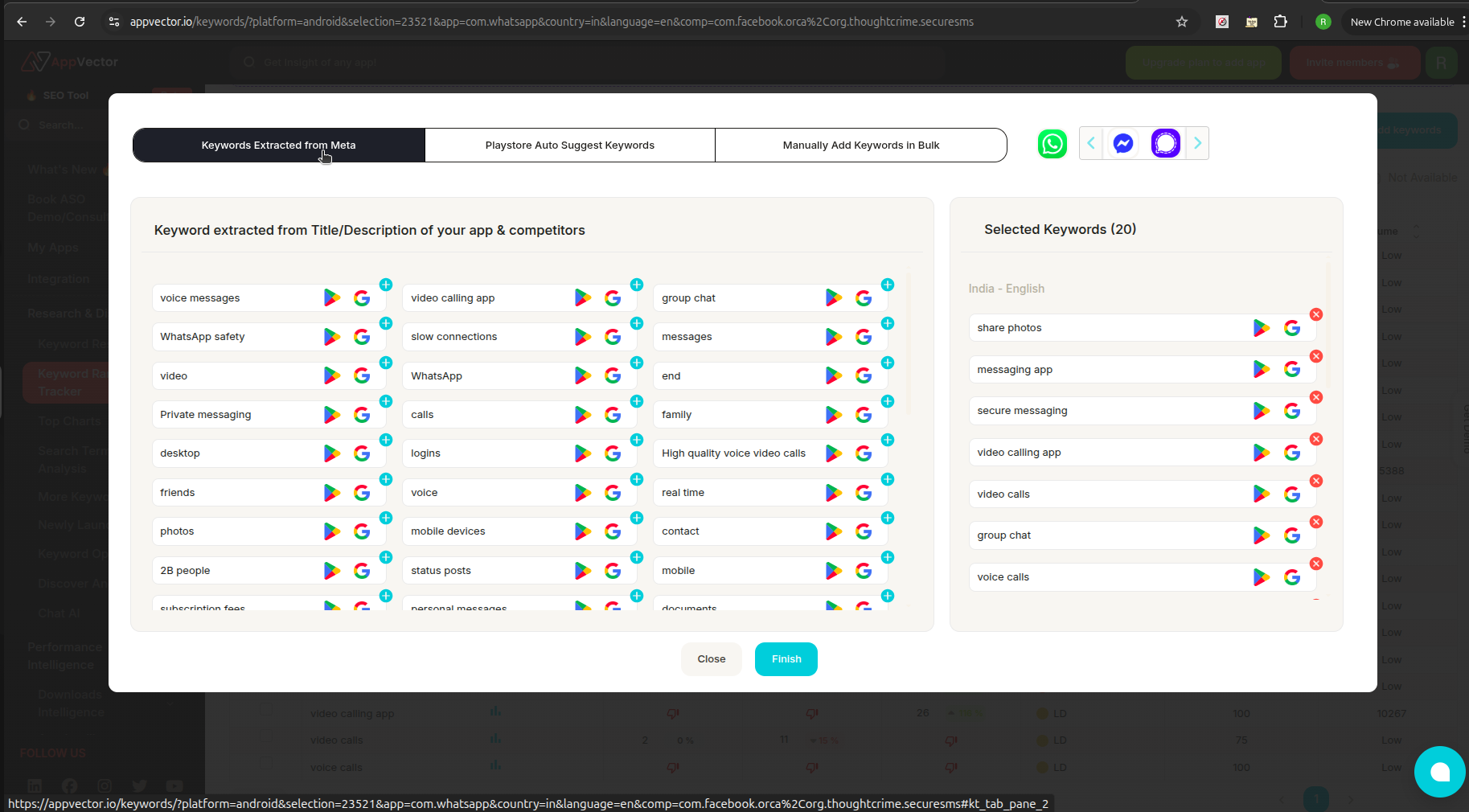Add "video calling app" keyword using its plus icon
This screenshot has width=1469, height=812.
click(637, 285)
